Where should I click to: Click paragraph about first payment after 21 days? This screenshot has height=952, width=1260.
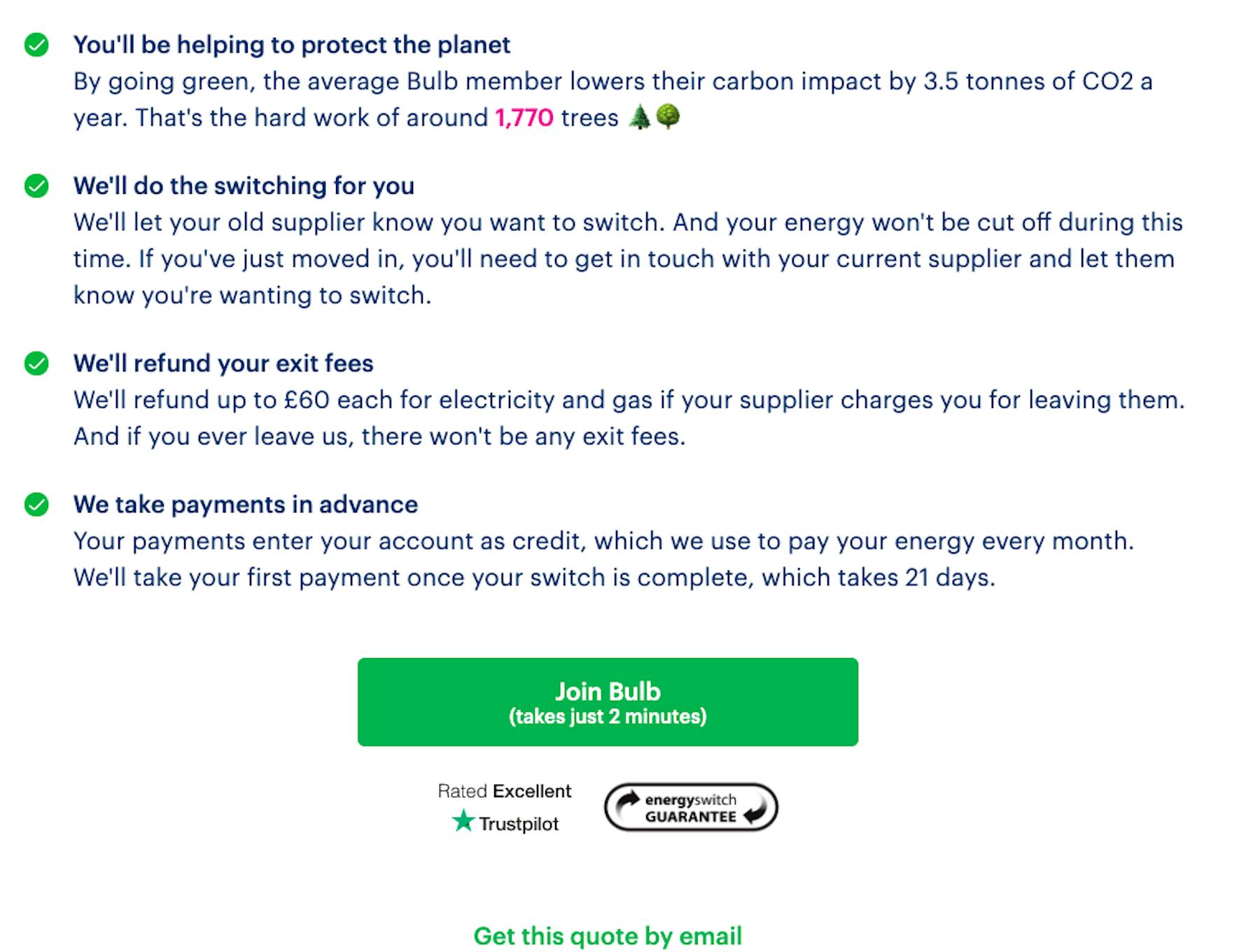point(603,559)
